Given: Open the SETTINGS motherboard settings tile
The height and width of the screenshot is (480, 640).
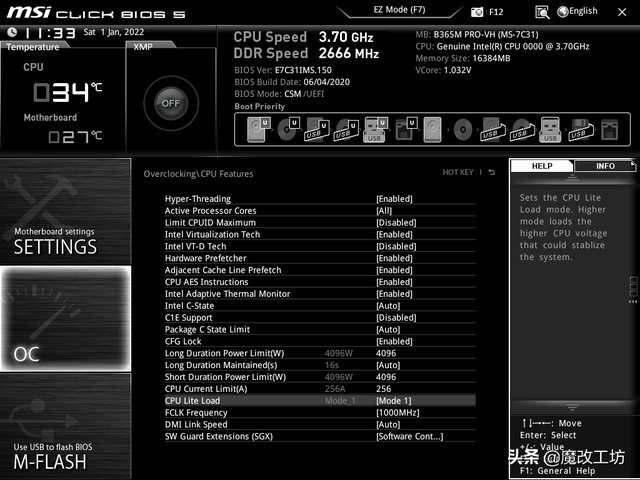Looking at the screenshot, I should point(65,211).
